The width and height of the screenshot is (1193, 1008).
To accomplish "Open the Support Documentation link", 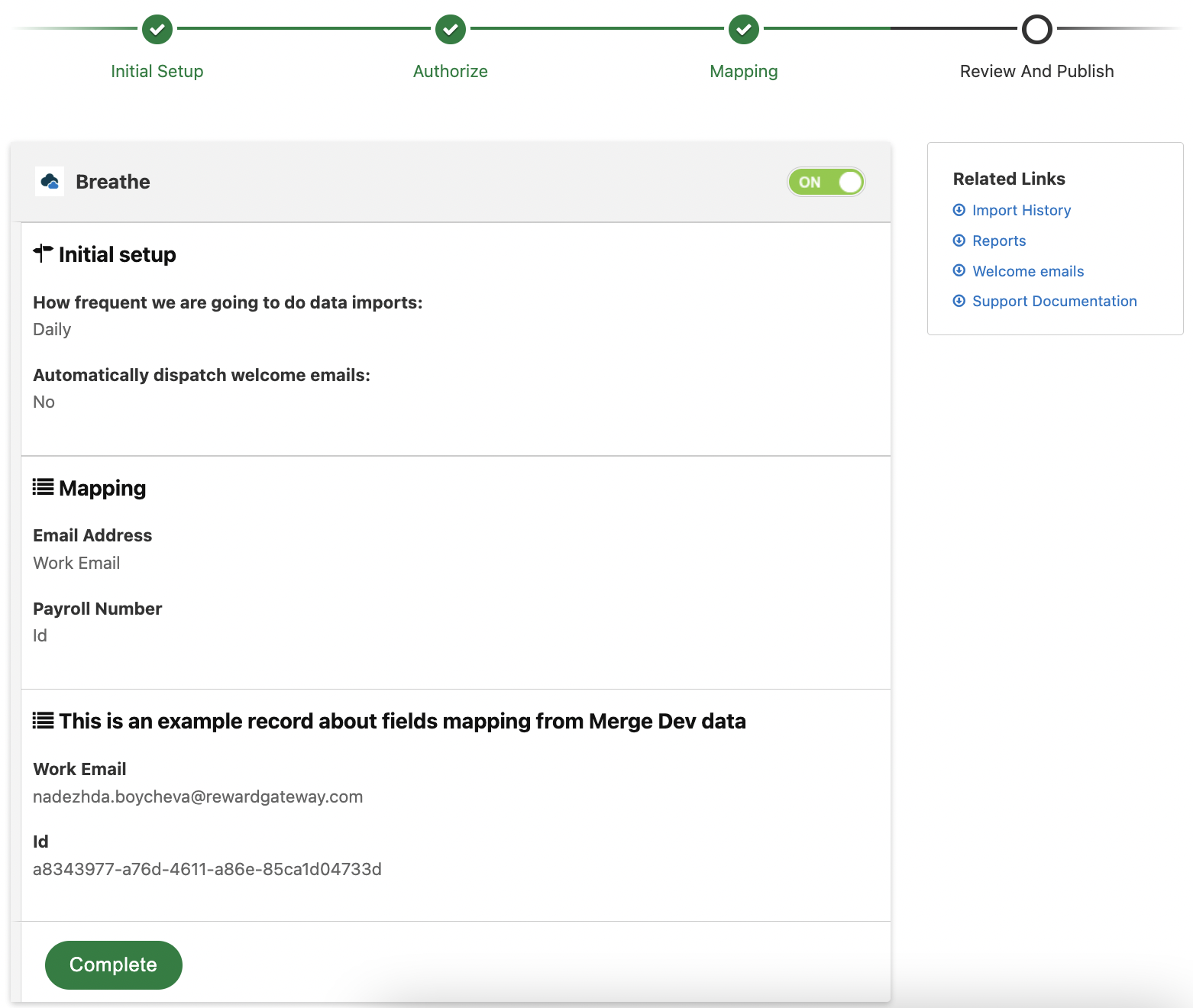I will pyautogui.click(x=1055, y=301).
